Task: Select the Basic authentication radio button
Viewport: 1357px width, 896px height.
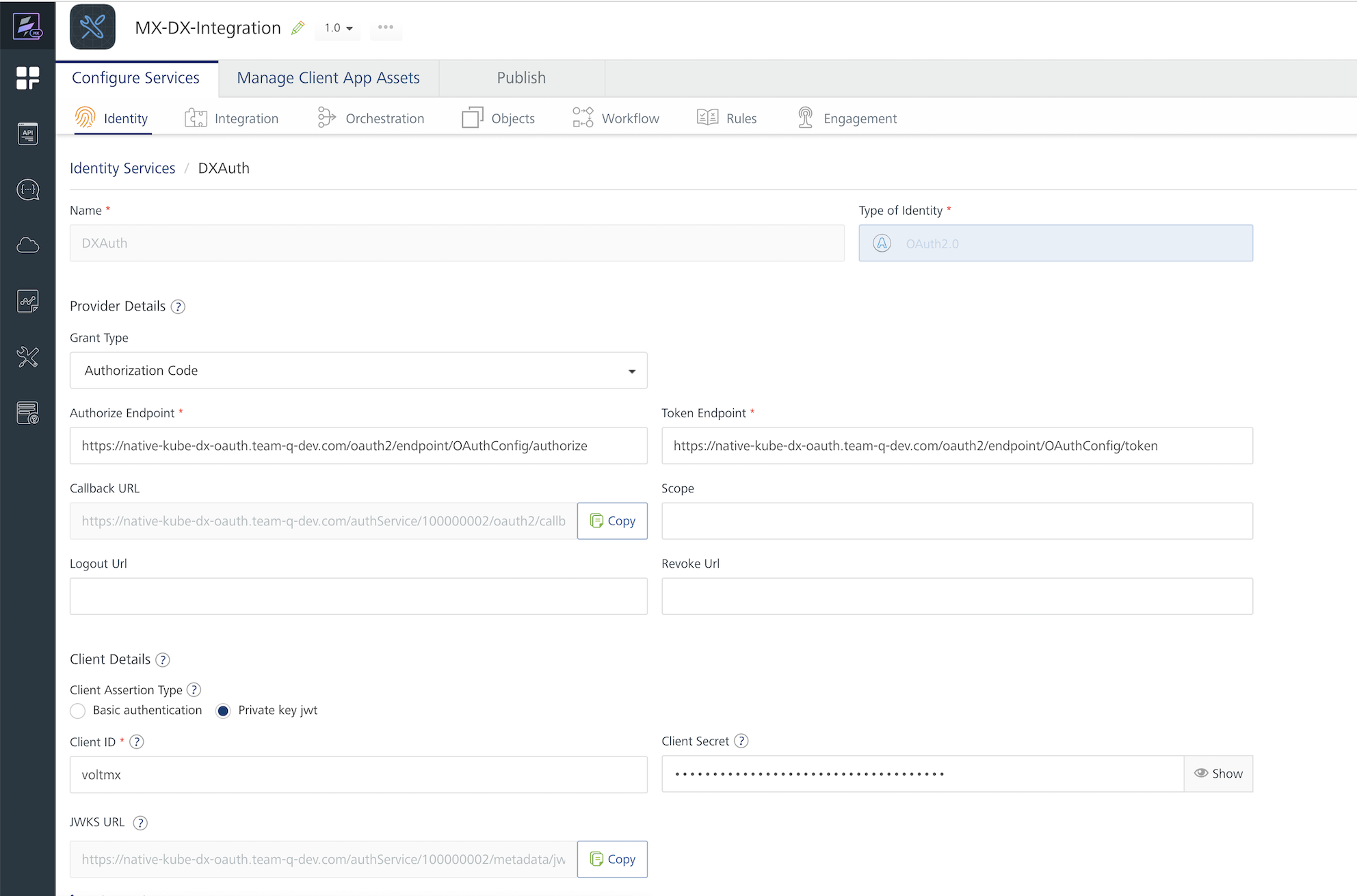Action: (x=78, y=711)
